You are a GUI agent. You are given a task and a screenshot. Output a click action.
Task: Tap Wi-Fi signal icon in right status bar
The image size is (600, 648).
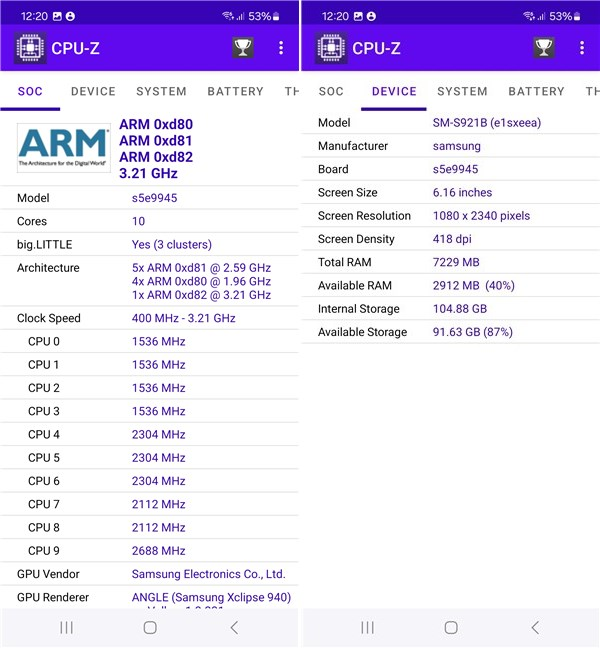(x=528, y=16)
